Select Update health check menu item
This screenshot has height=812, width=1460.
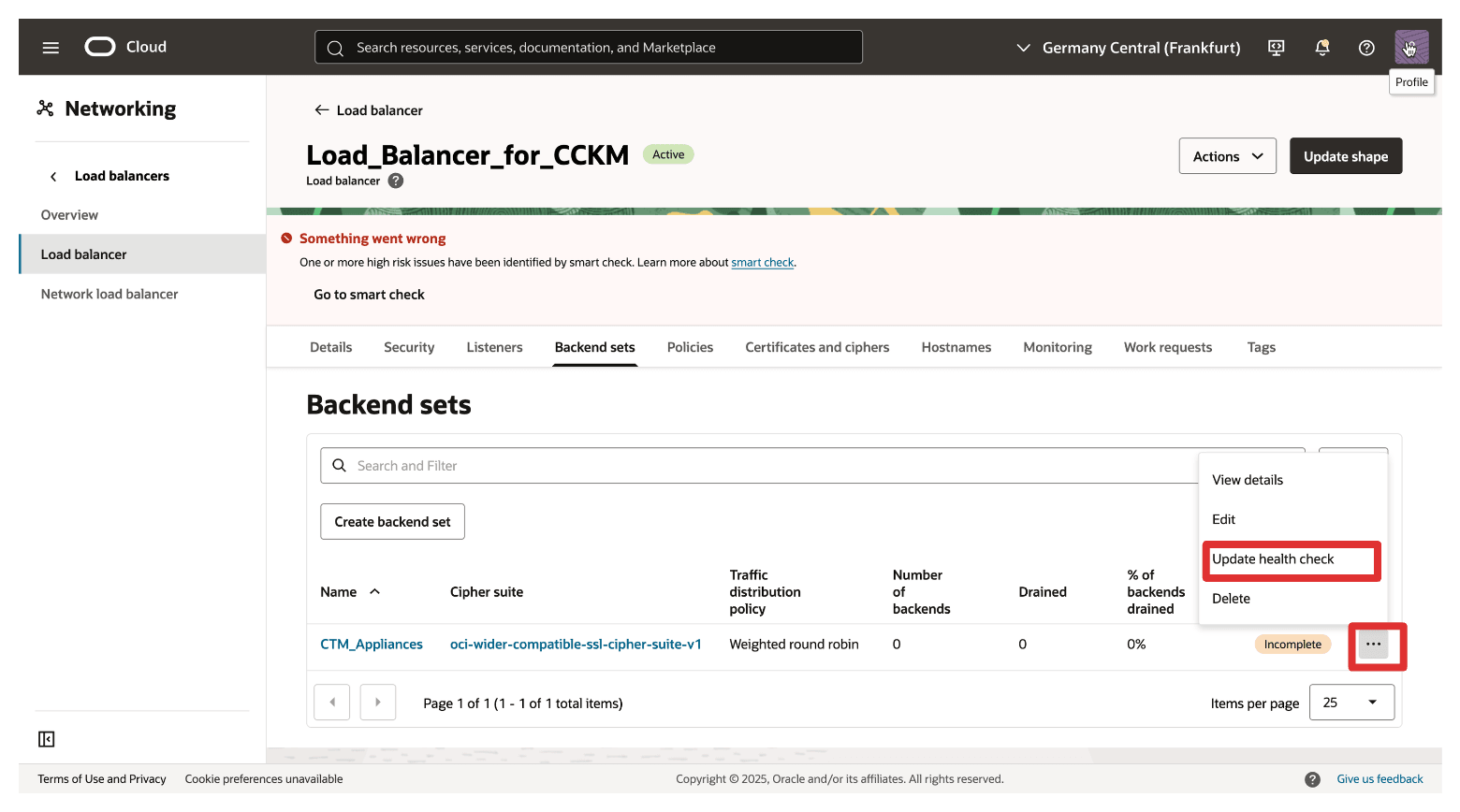[x=1292, y=559]
